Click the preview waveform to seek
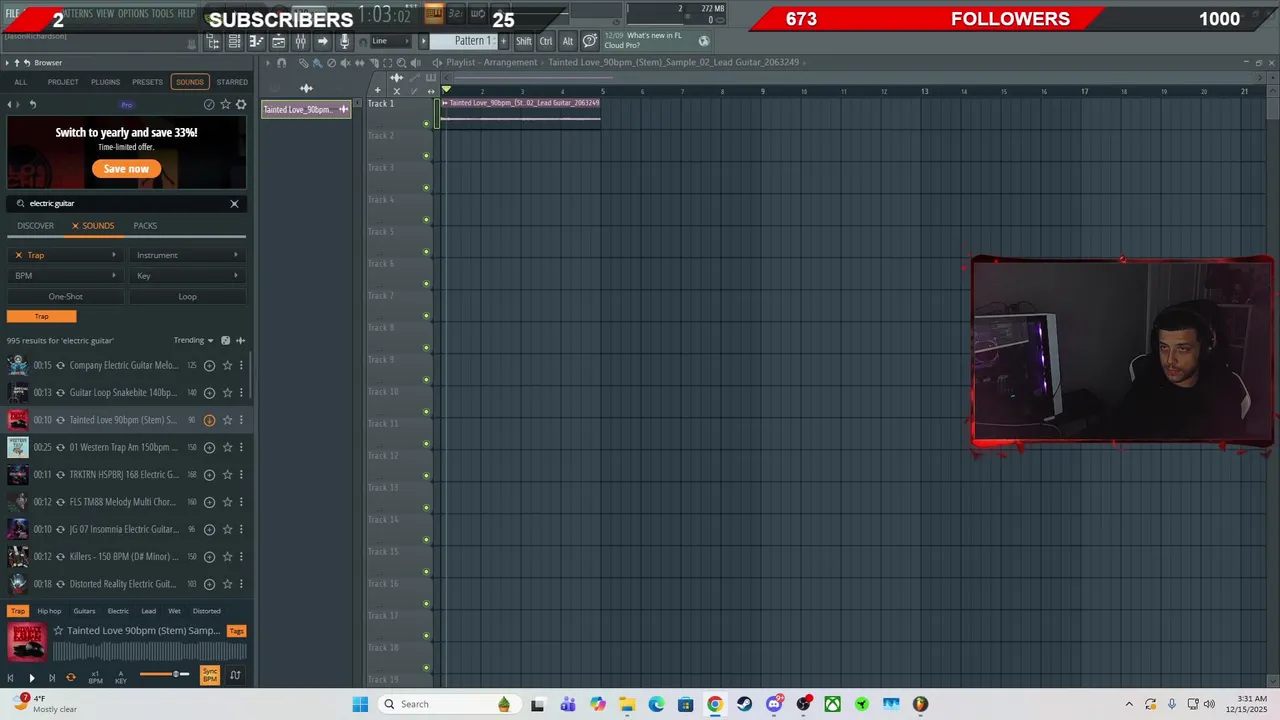 pyautogui.click(x=149, y=652)
